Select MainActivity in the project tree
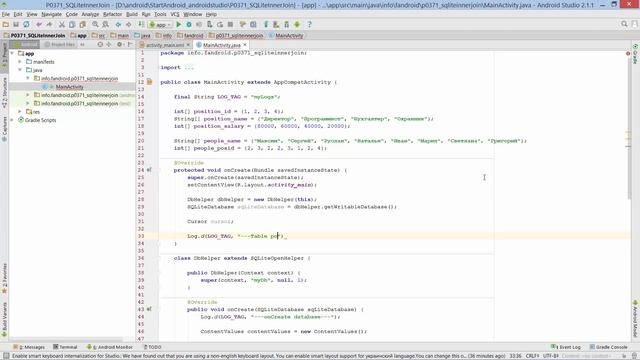The width and height of the screenshot is (640, 360). coord(69,87)
